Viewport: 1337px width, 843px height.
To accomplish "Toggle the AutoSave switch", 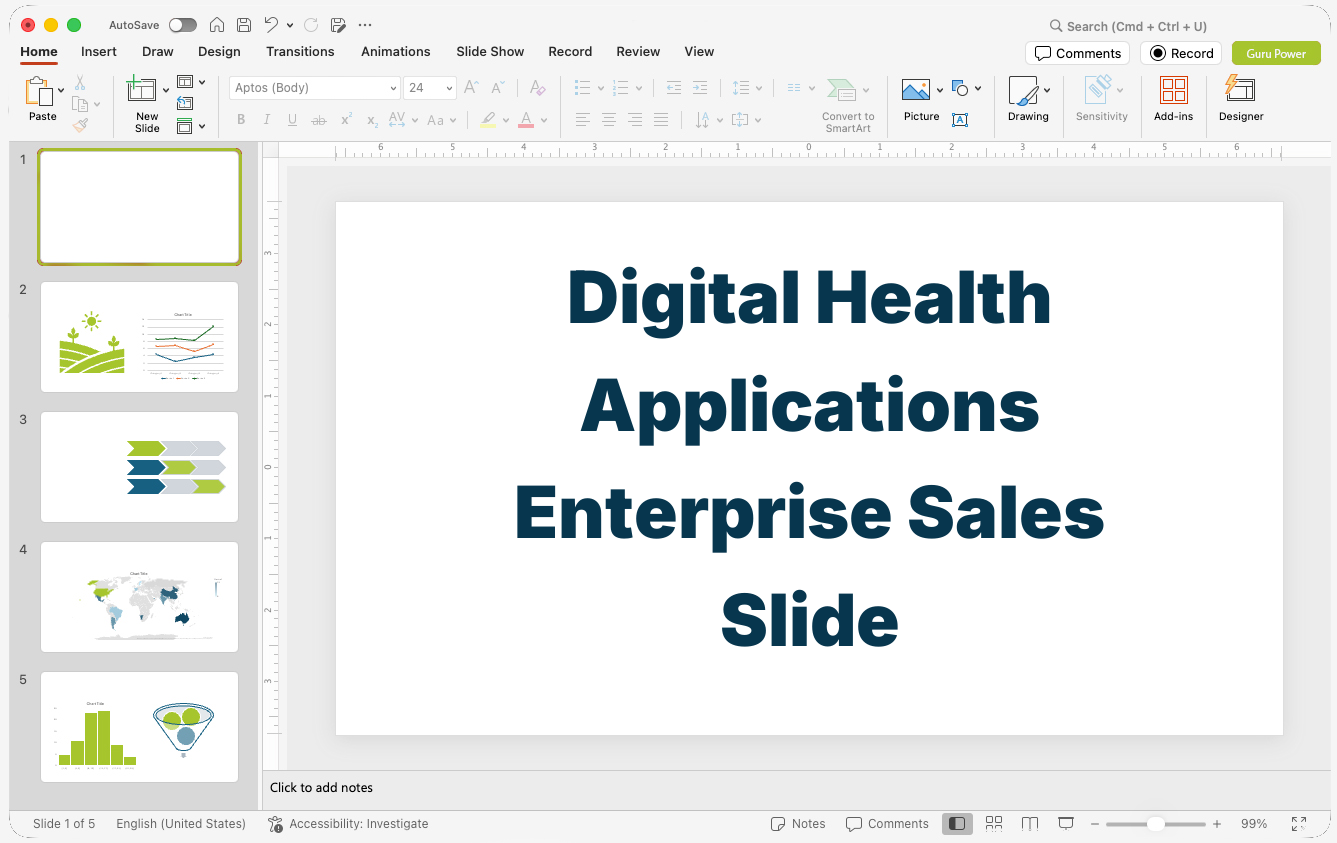I will [x=183, y=25].
